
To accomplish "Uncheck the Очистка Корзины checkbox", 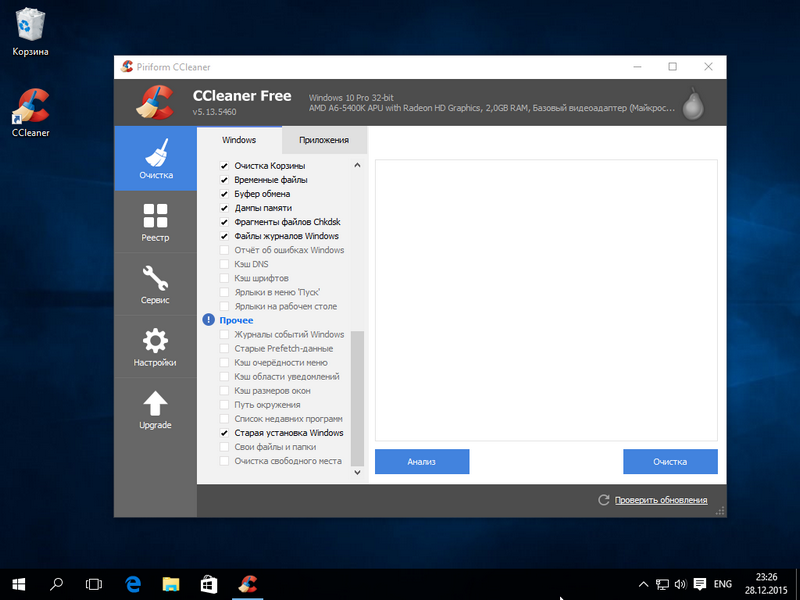I will tap(225, 166).
